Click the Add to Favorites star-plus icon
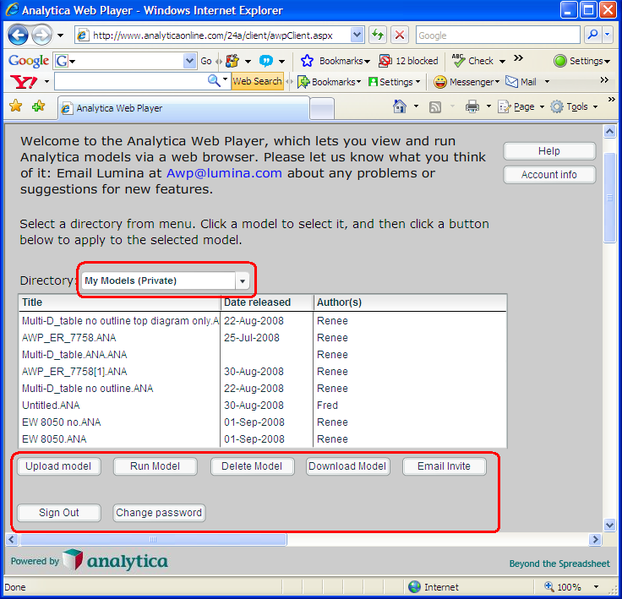 38,106
